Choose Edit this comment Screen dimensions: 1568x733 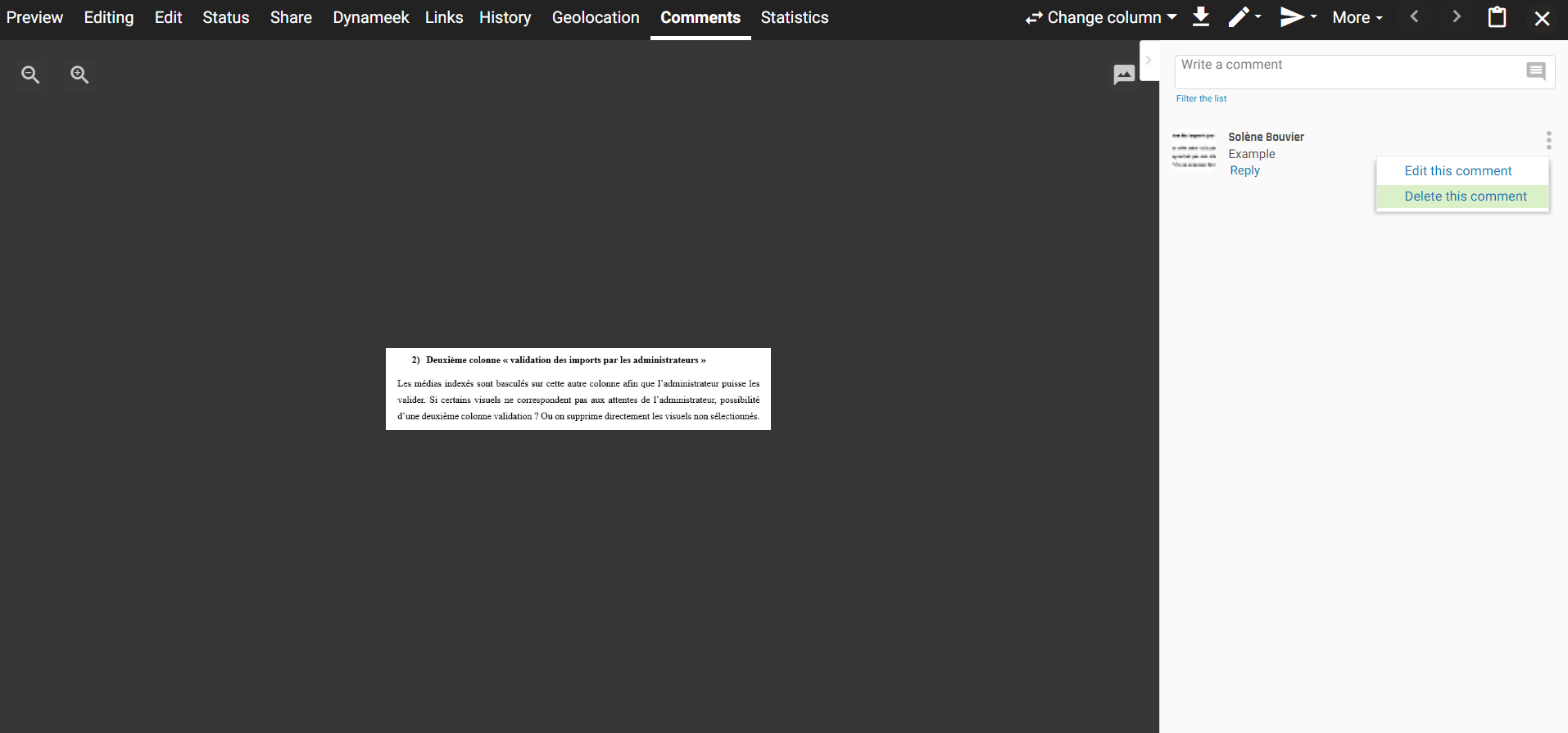click(x=1457, y=171)
